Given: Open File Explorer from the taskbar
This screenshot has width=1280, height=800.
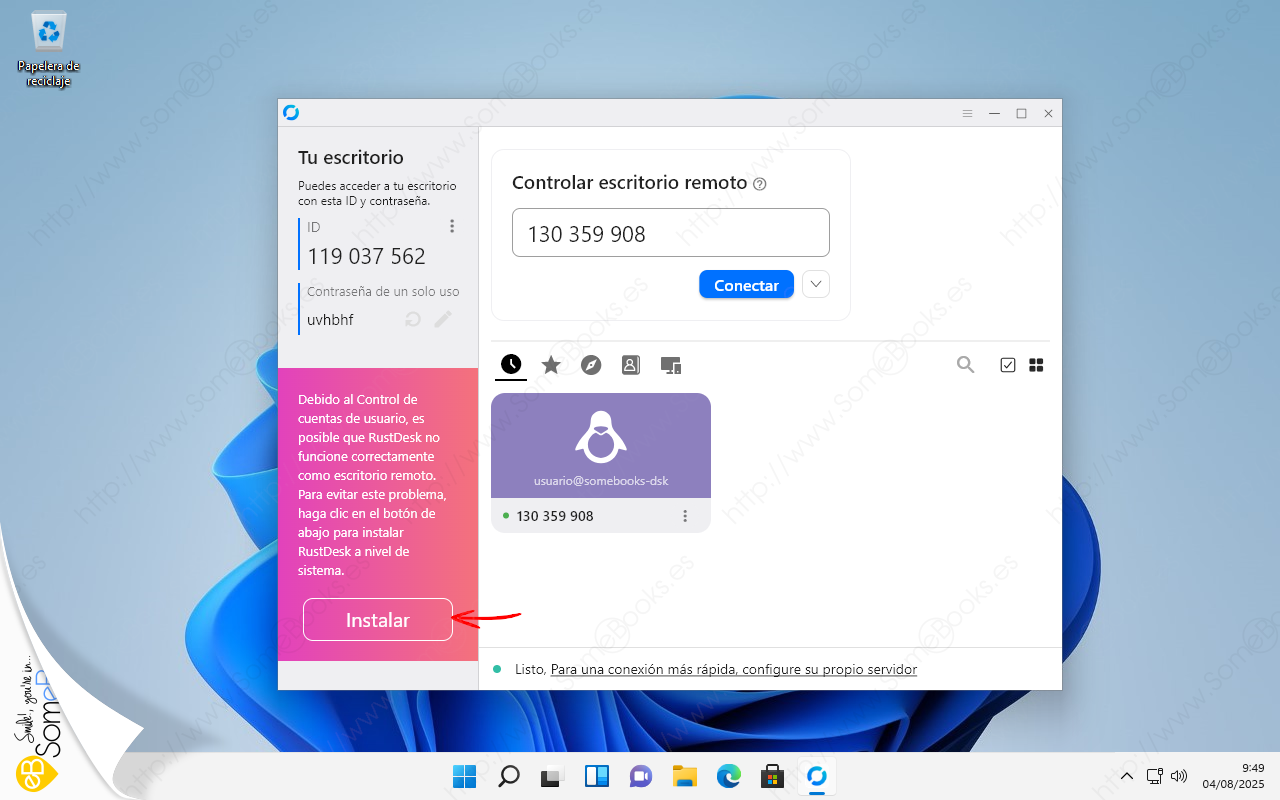Looking at the screenshot, I should pyautogui.click(x=685, y=776).
